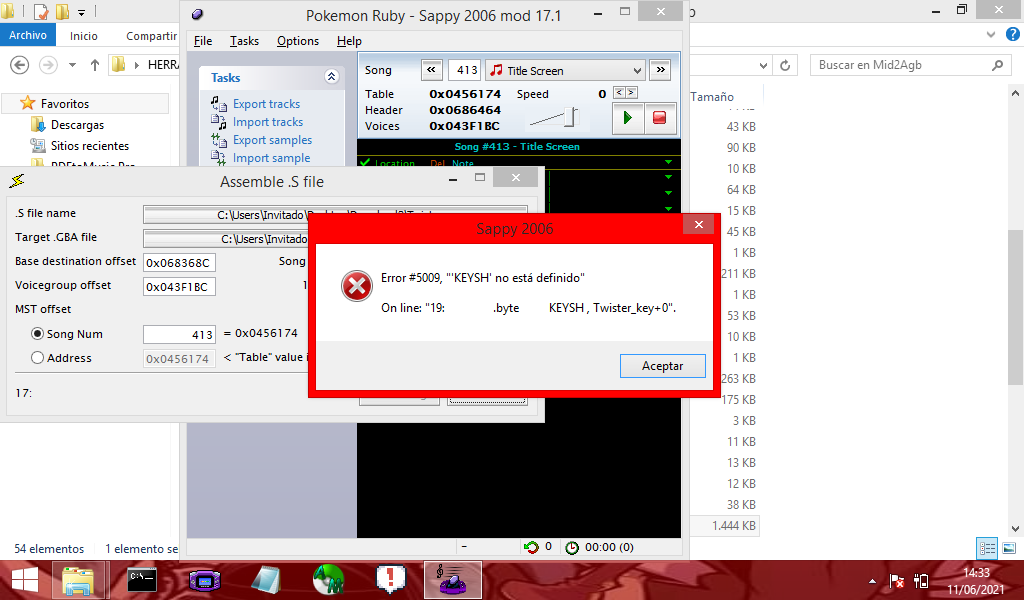Open Command Prompt from the taskbar

tap(142, 579)
